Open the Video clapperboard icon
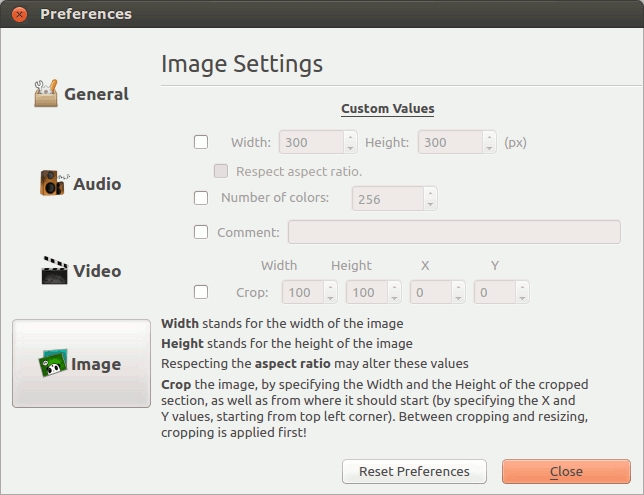Image resolution: width=644 pixels, height=495 pixels. click(x=54, y=270)
